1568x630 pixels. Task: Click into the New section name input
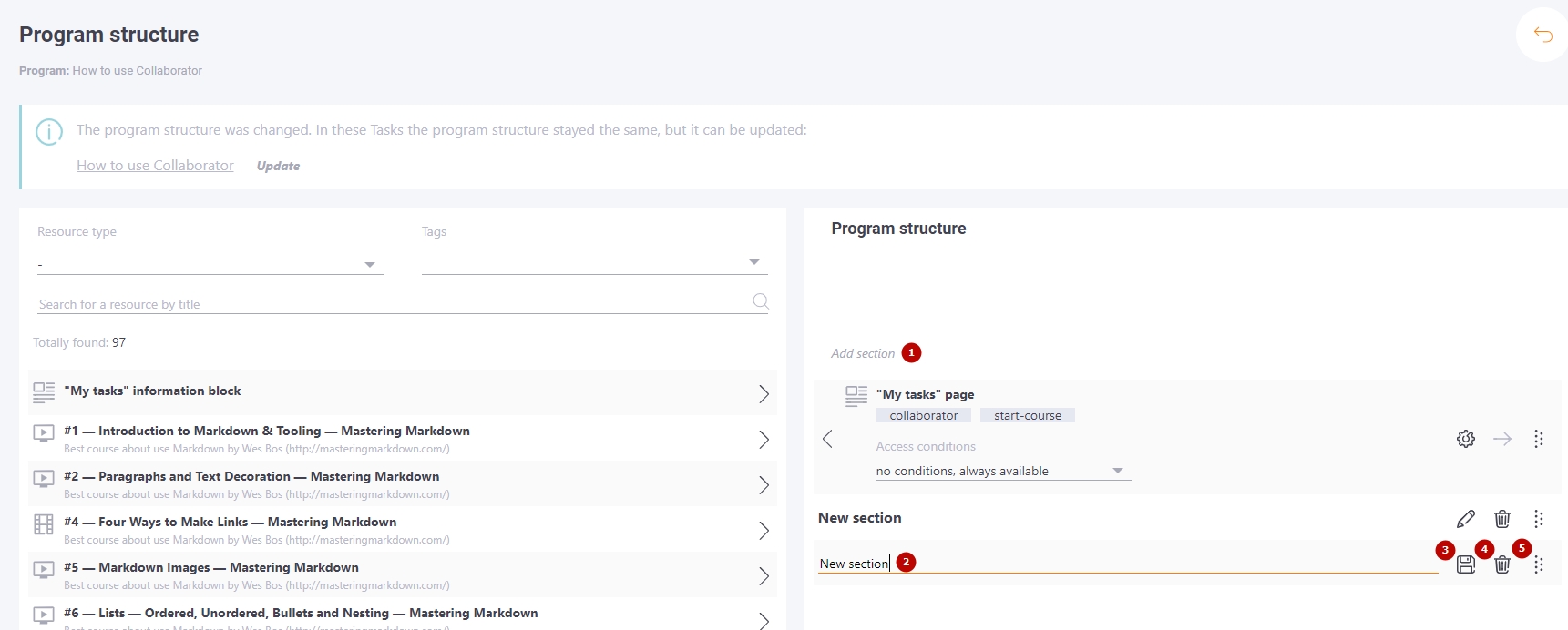point(1128,564)
